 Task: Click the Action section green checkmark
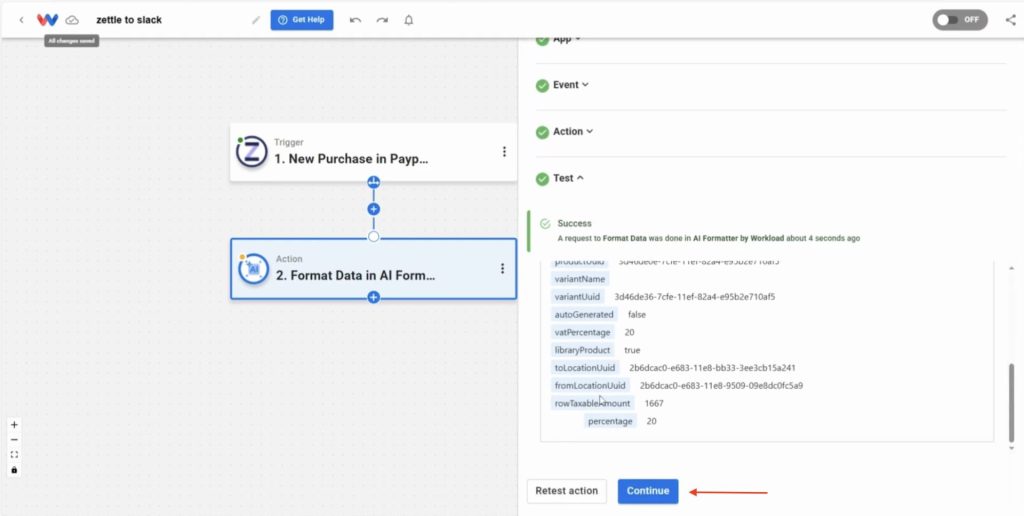(x=542, y=132)
